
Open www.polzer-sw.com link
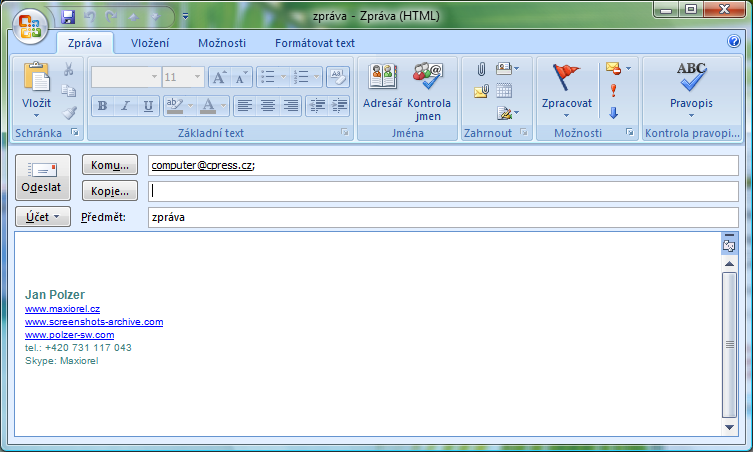coord(70,335)
